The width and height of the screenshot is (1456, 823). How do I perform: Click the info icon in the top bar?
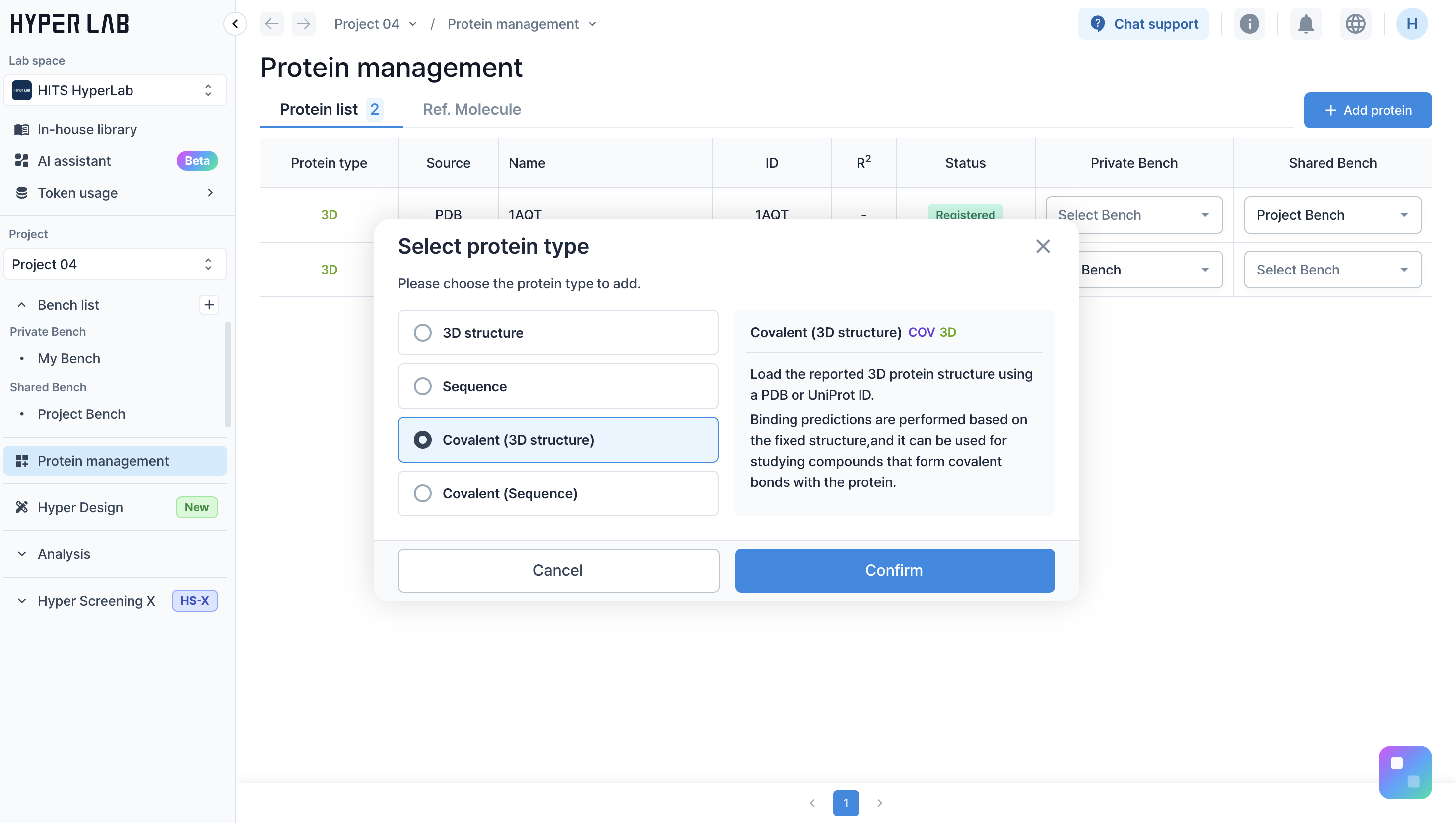click(1249, 24)
